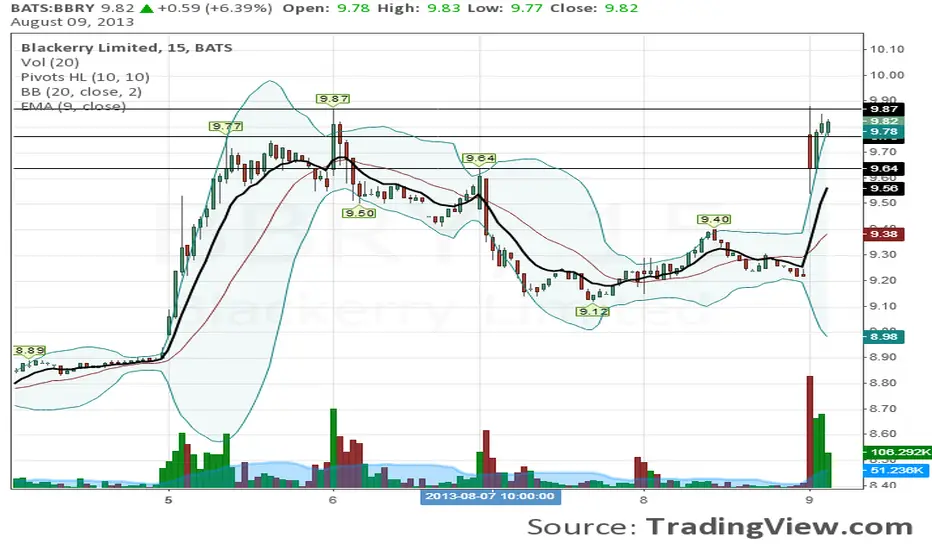The height and width of the screenshot is (550, 932).
Task: Click day 5 on the time axis
Action: 169,500
